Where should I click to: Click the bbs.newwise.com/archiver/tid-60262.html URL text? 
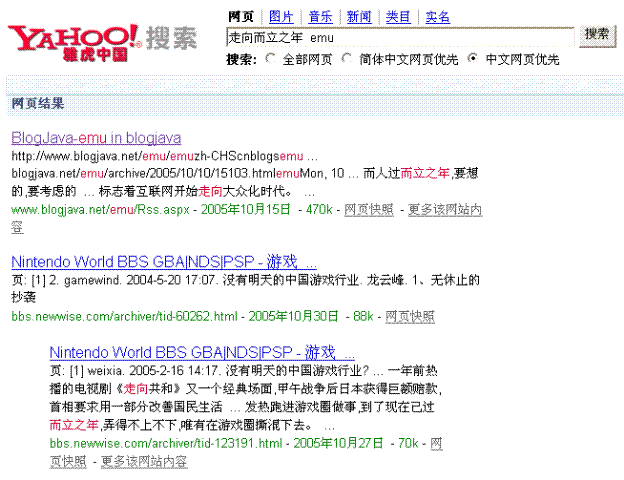pos(124,316)
